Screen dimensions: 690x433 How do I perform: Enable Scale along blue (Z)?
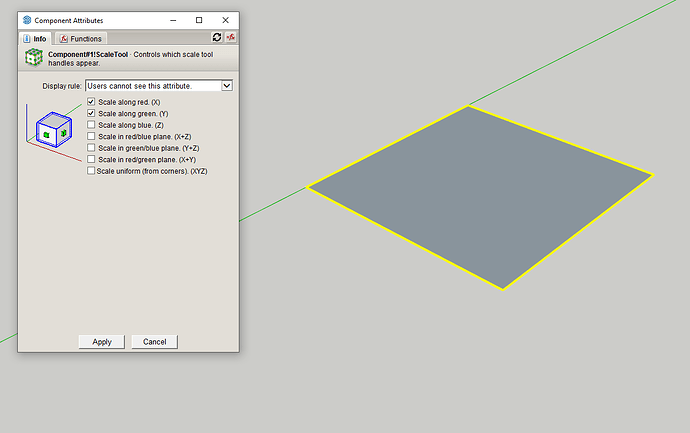[x=91, y=125]
